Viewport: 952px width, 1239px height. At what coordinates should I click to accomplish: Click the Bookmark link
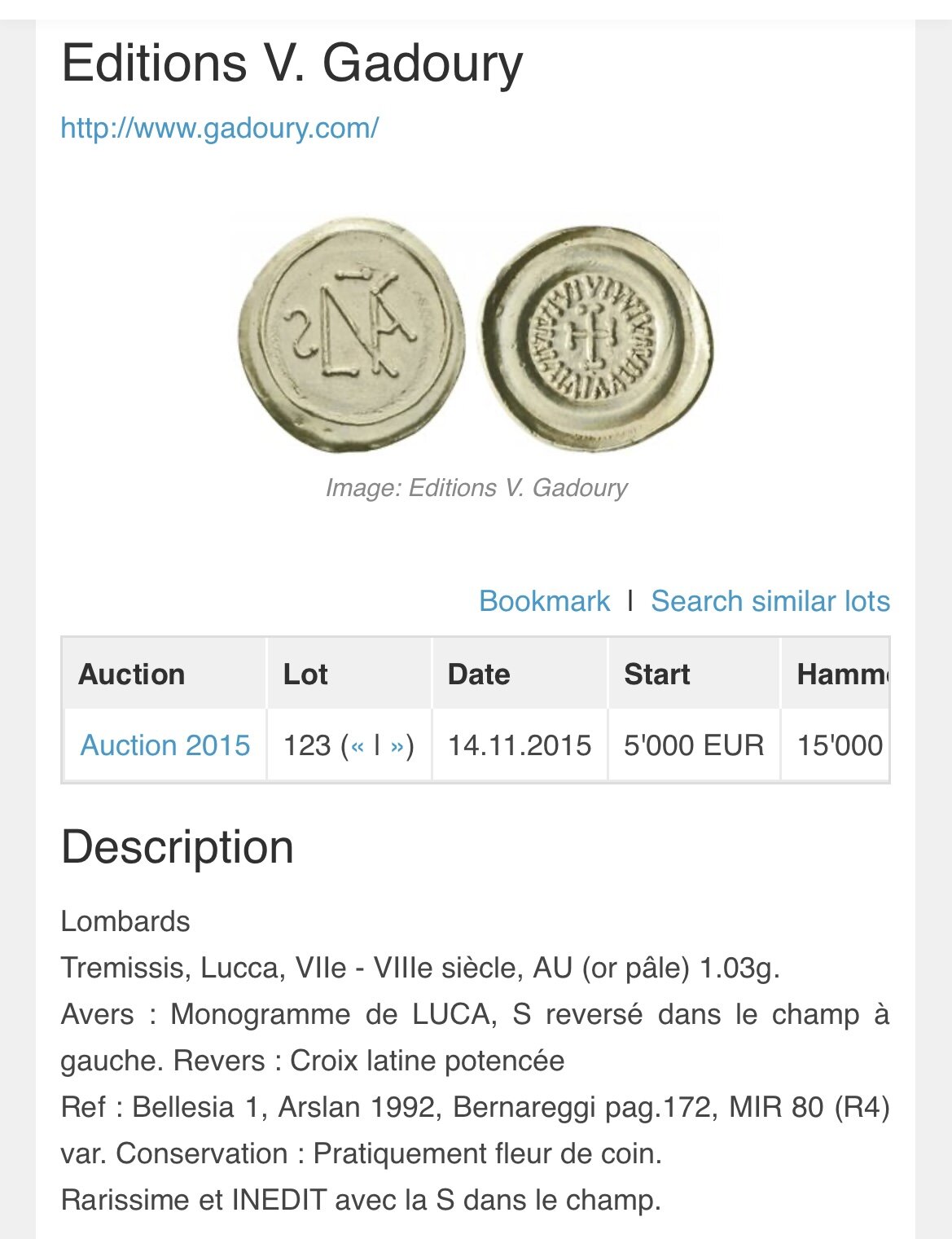point(543,601)
